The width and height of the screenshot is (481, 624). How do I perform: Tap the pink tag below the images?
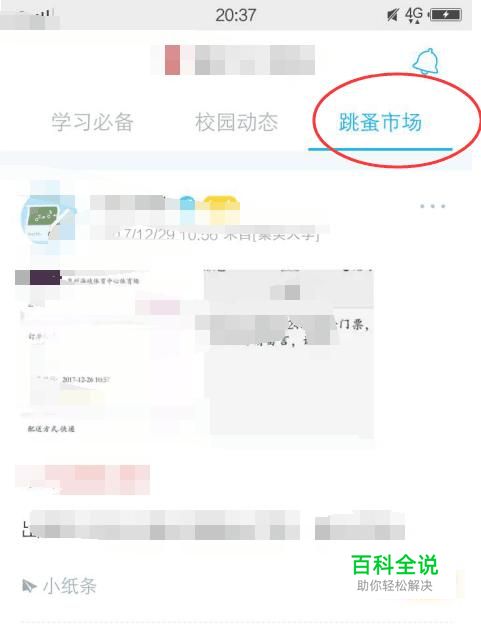(x=82, y=480)
